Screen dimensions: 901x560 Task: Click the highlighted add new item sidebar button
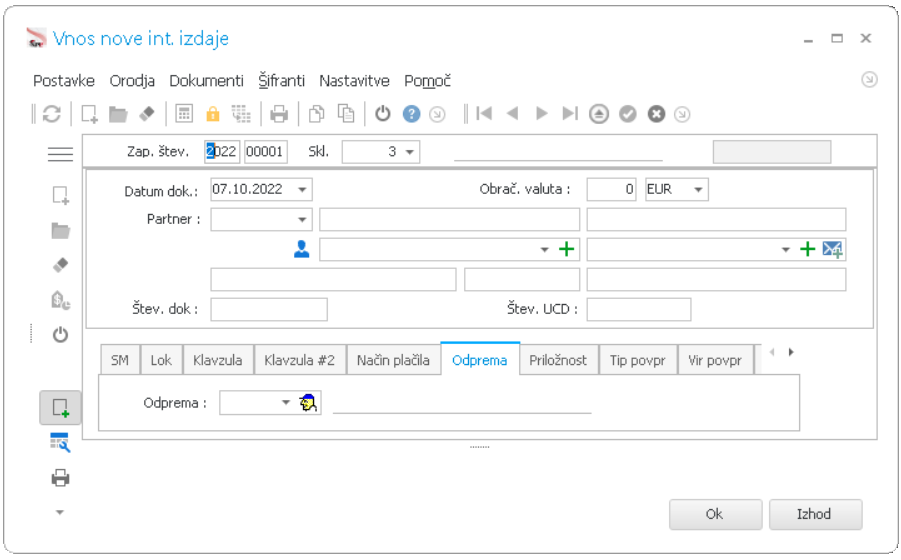[x=60, y=408]
